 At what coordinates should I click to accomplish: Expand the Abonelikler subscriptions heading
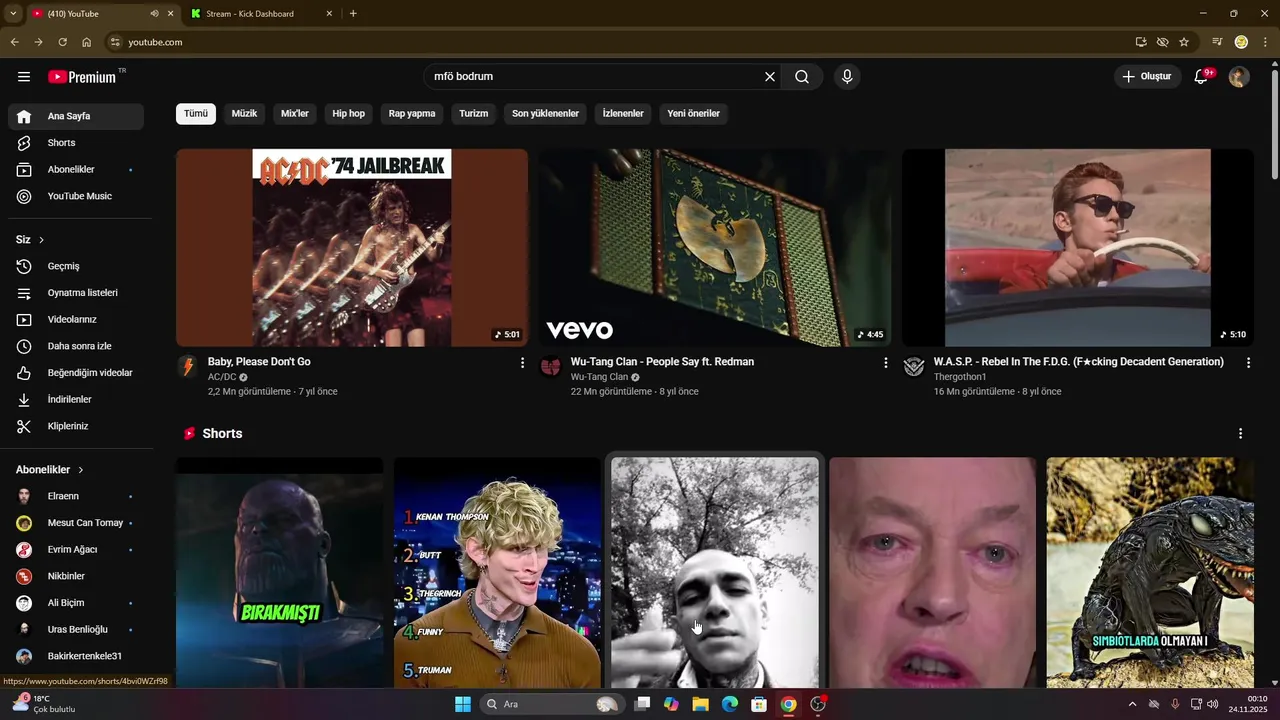pyautogui.click(x=50, y=470)
